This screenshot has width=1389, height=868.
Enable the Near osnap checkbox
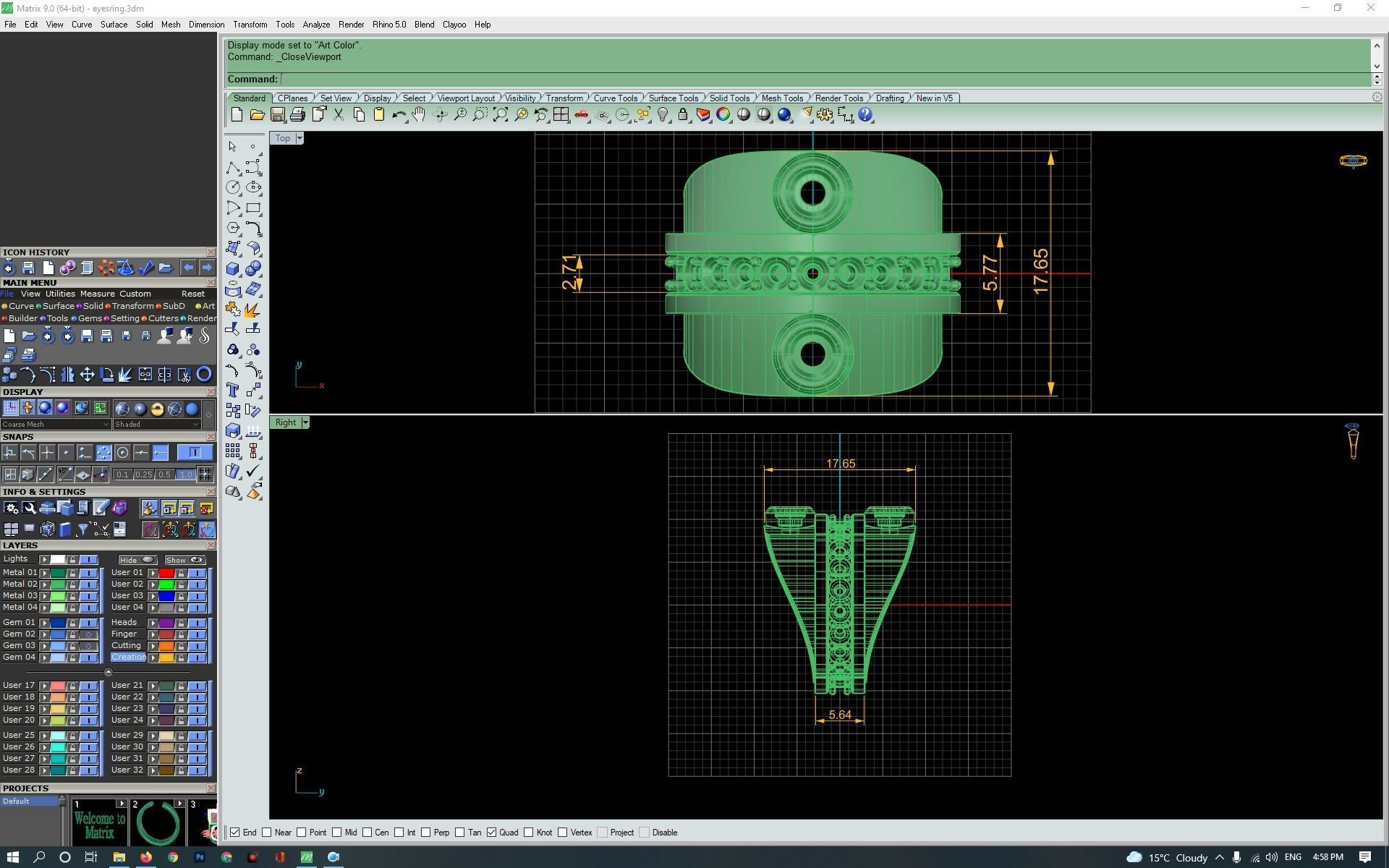(x=267, y=833)
